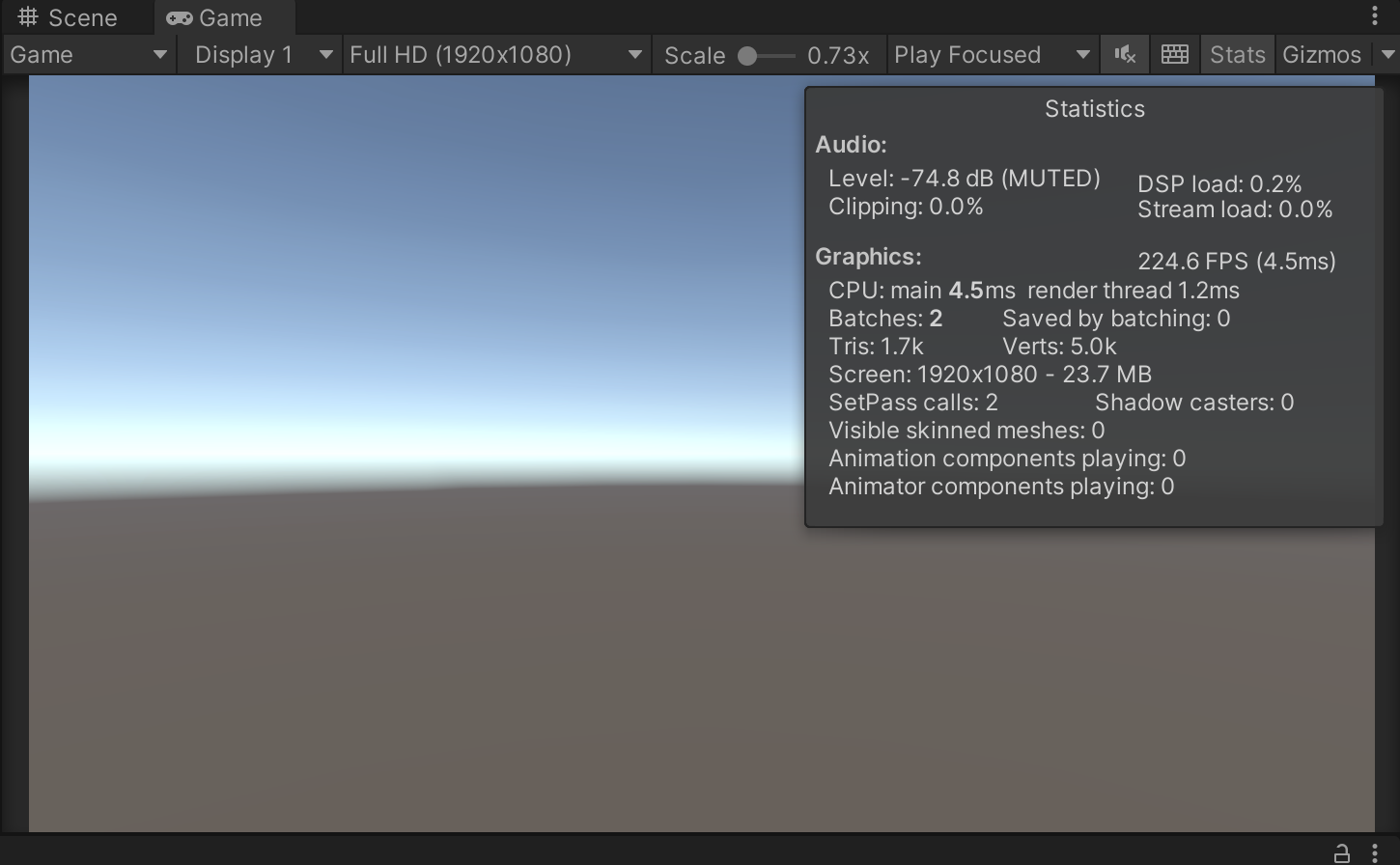
Task: Expand the Gizmos dropdown arrow
Action: pyautogui.click(x=1387, y=55)
